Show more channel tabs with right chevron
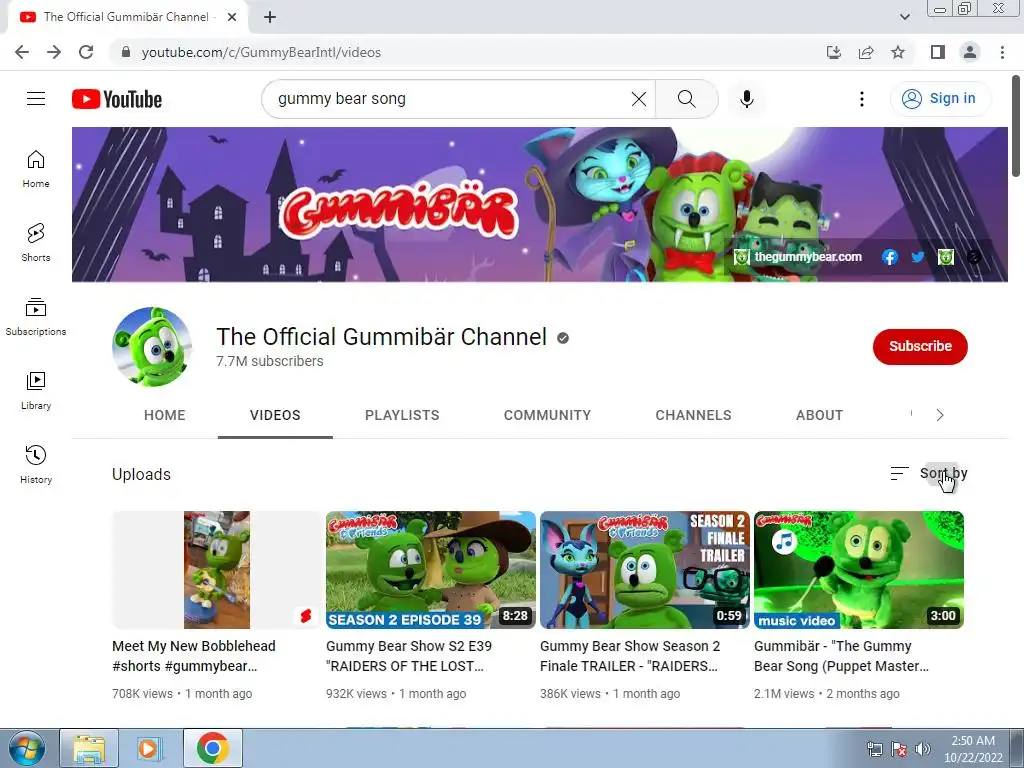Image resolution: width=1024 pixels, height=768 pixels. 940,415
